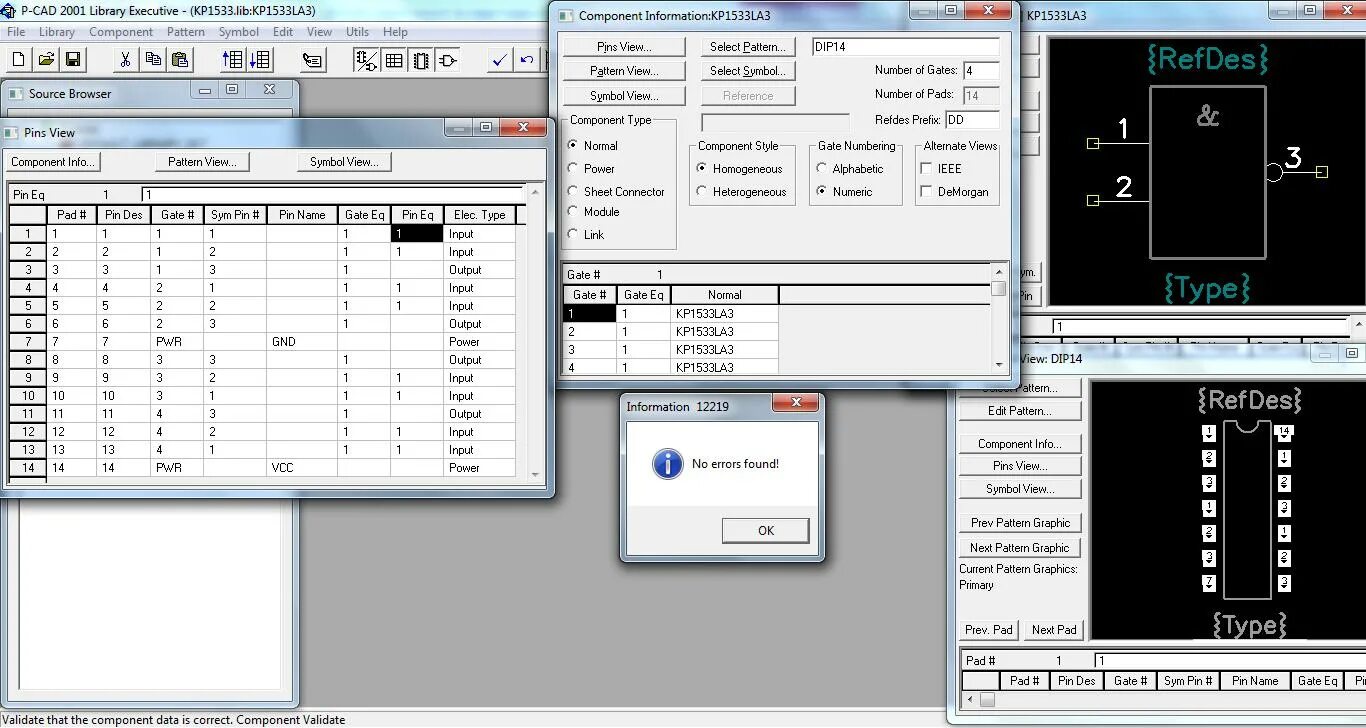Open the Symbol menu
The width and height of the screenshot is (1366, 728).
(239, 32)
